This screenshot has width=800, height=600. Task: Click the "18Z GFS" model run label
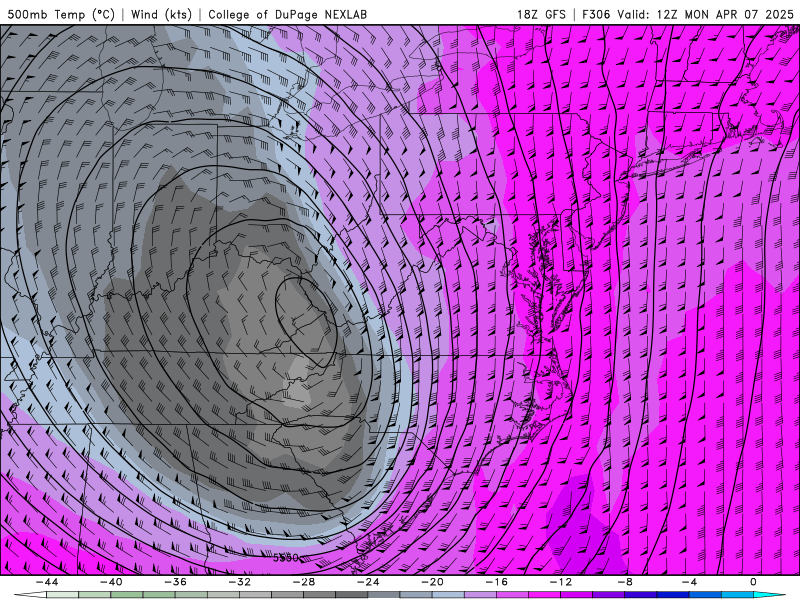click(x=541, y=14)
